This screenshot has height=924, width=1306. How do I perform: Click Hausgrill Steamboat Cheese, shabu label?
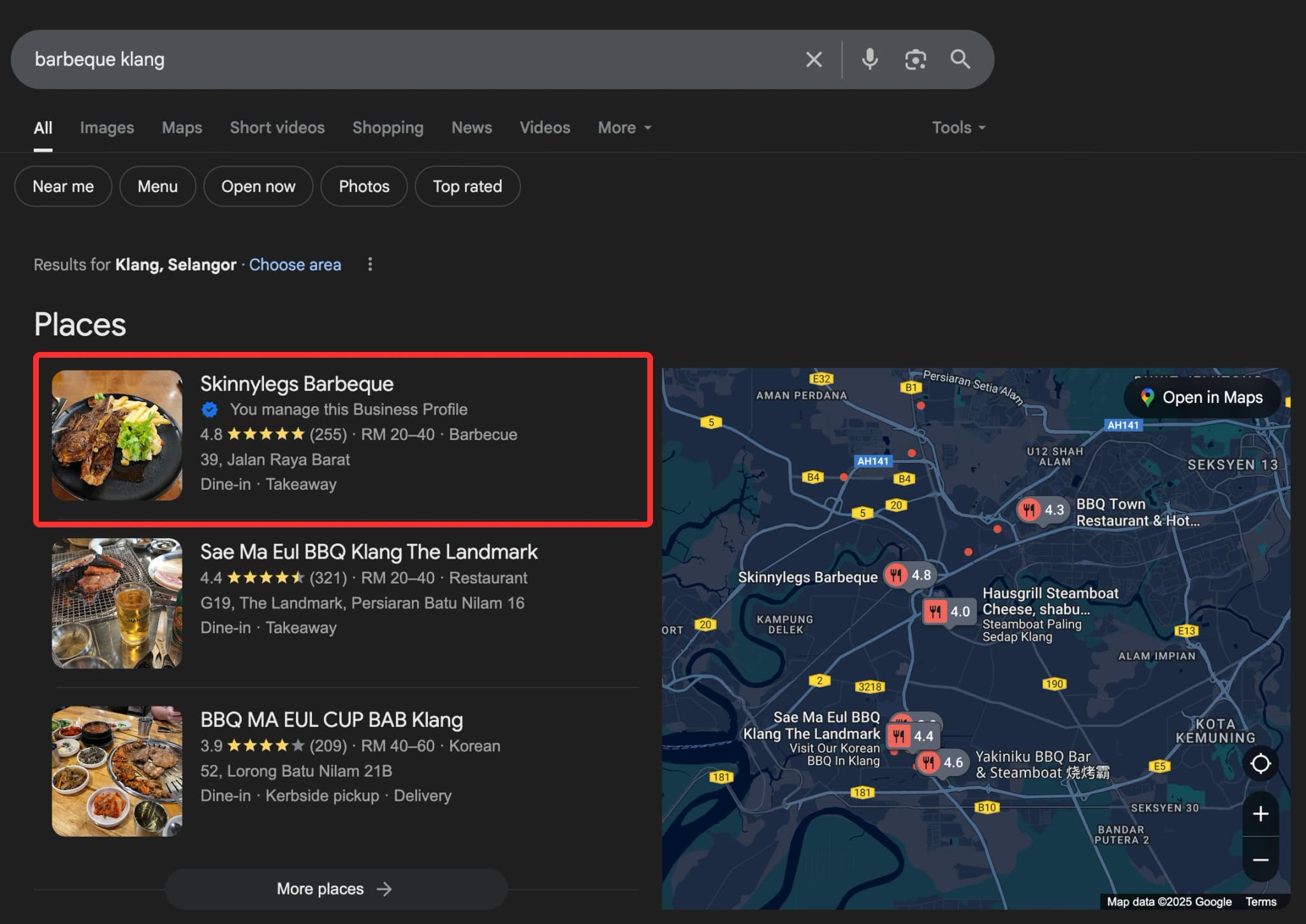(x=1050, y=601)
